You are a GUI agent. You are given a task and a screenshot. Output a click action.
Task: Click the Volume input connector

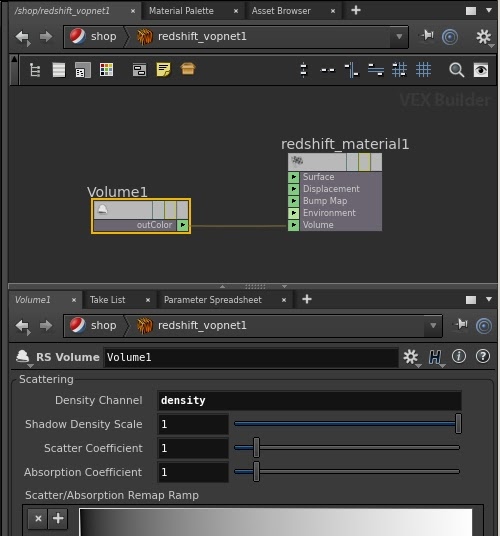click(x=294, y=225)
